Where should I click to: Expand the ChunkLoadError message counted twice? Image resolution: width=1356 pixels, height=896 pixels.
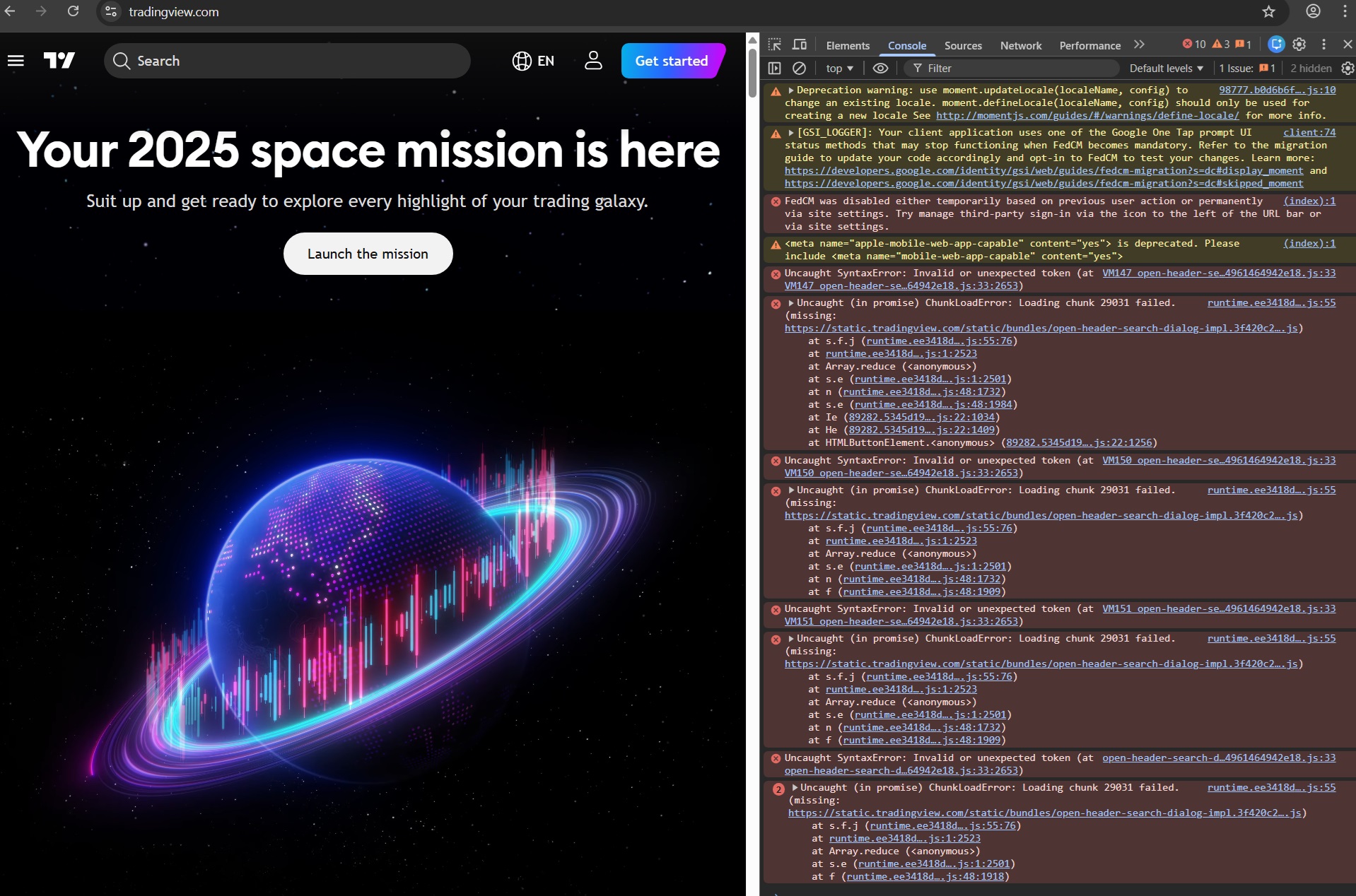(x=795, y=787)
